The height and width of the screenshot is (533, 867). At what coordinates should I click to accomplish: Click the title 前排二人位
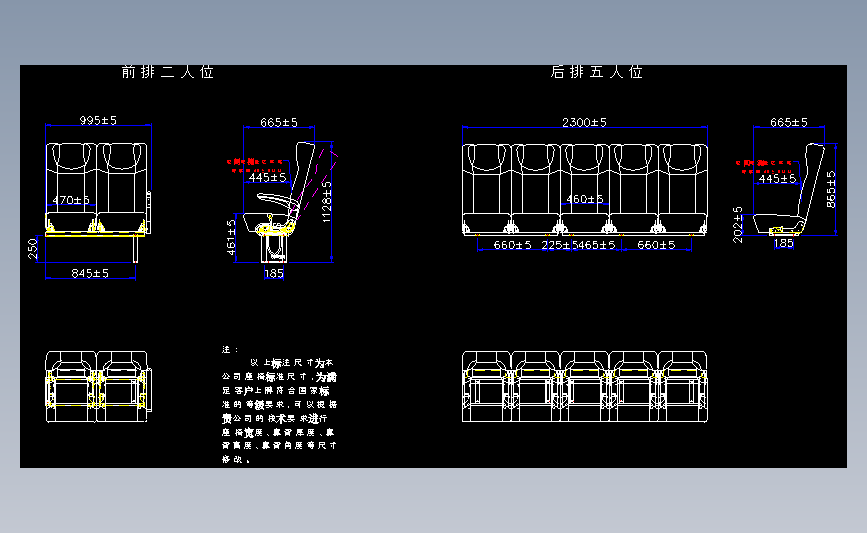[168, 72]
